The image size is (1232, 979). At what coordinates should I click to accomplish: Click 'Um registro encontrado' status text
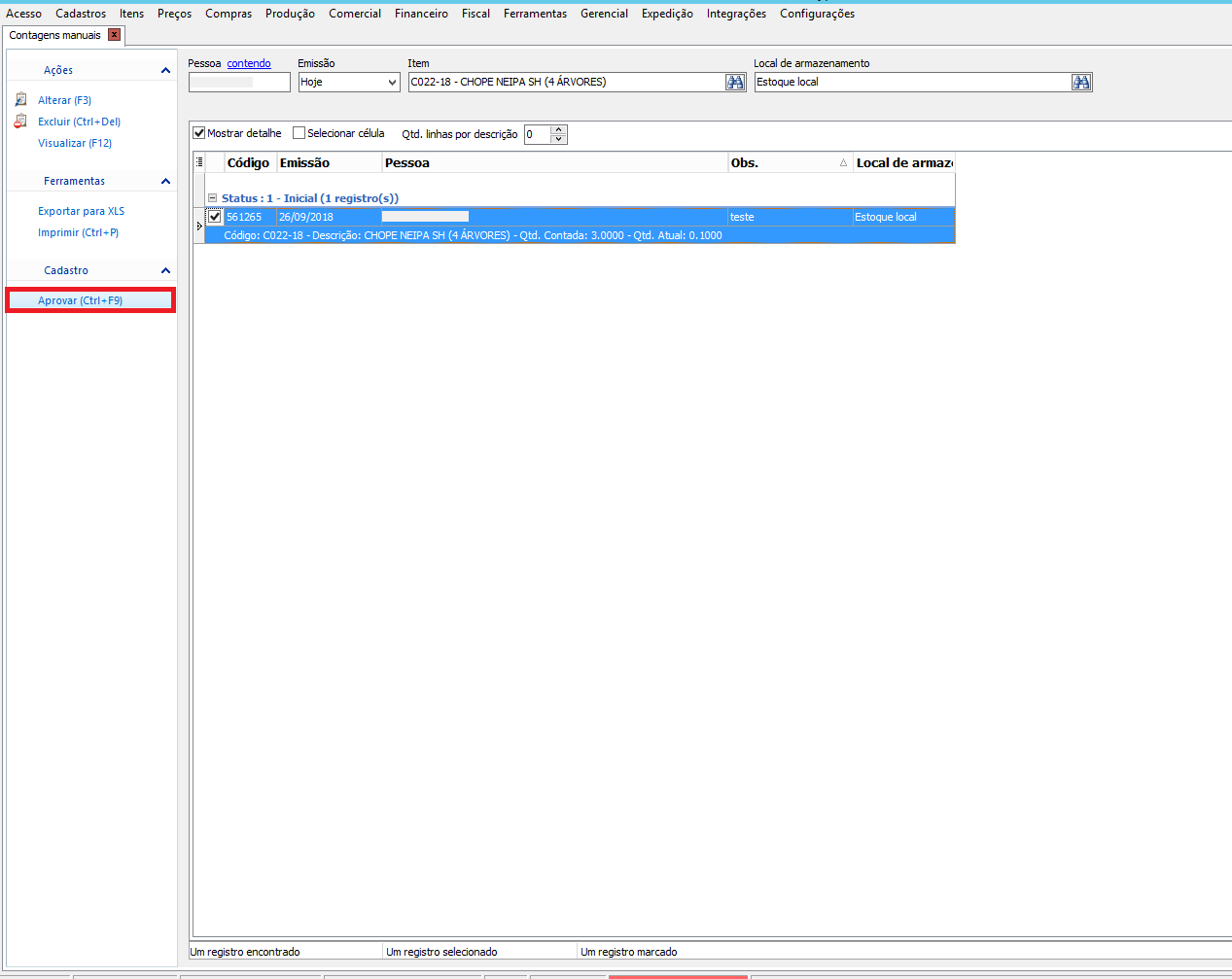click(245, 952)
